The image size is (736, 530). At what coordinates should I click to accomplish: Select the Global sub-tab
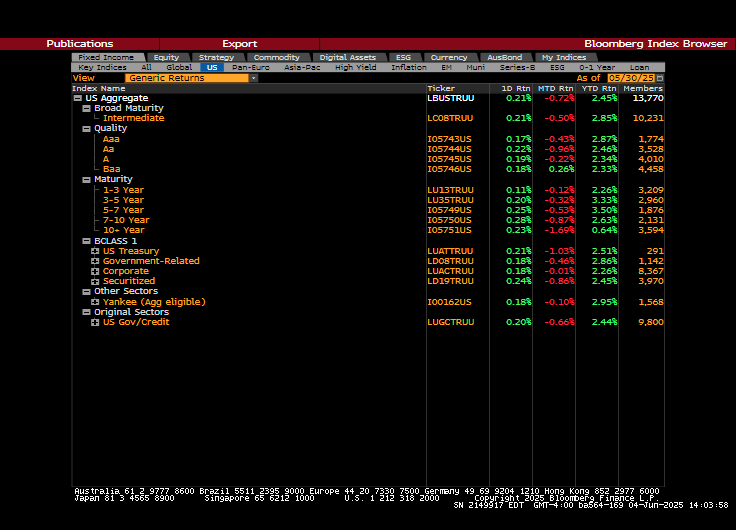(179, 68)
